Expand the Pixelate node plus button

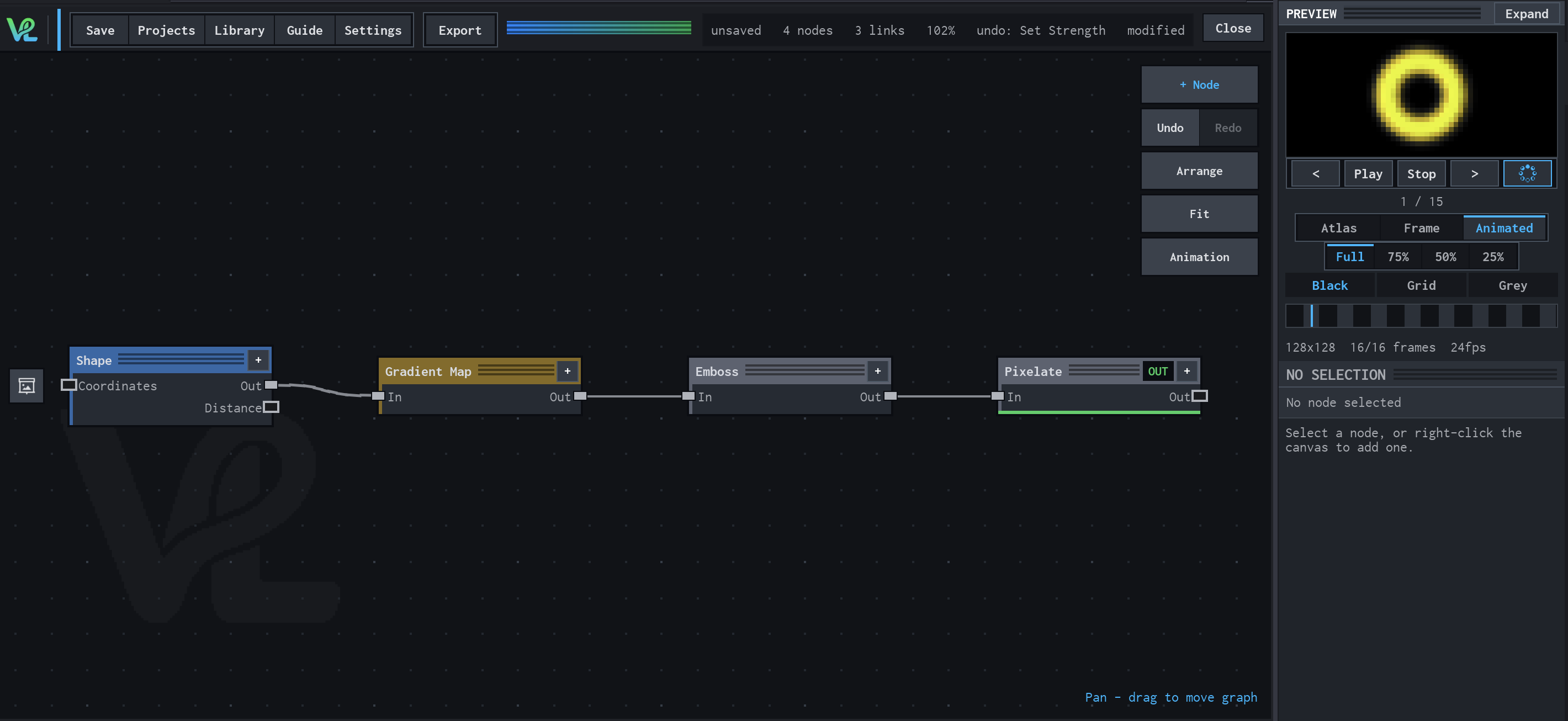[1186, 371]
